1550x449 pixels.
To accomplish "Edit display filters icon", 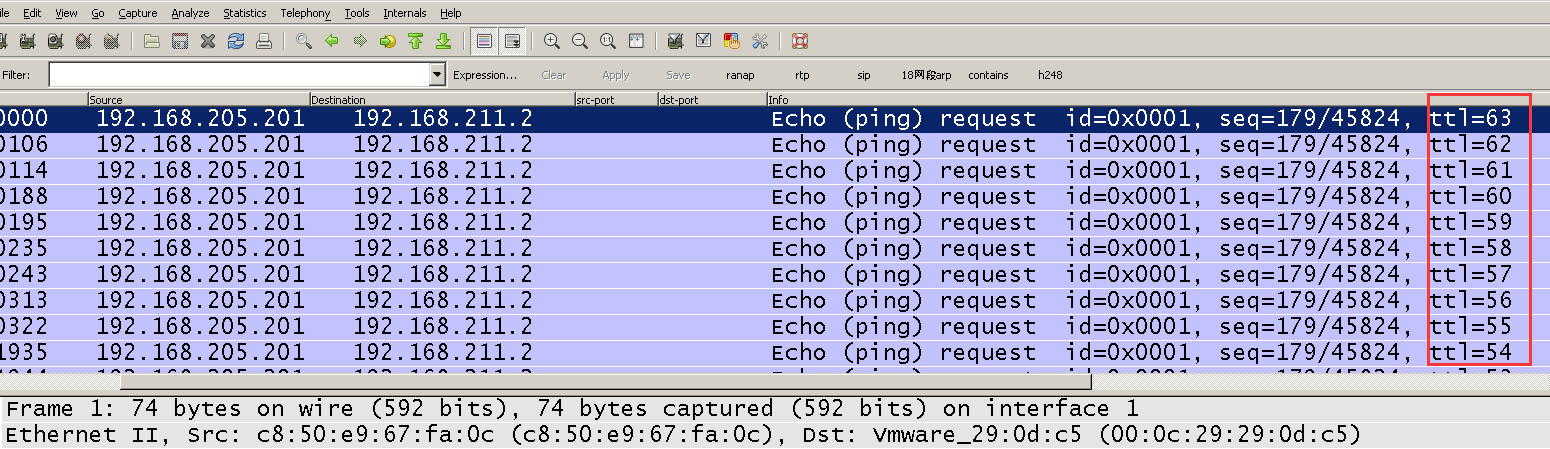I will click(x=703, y=41).
